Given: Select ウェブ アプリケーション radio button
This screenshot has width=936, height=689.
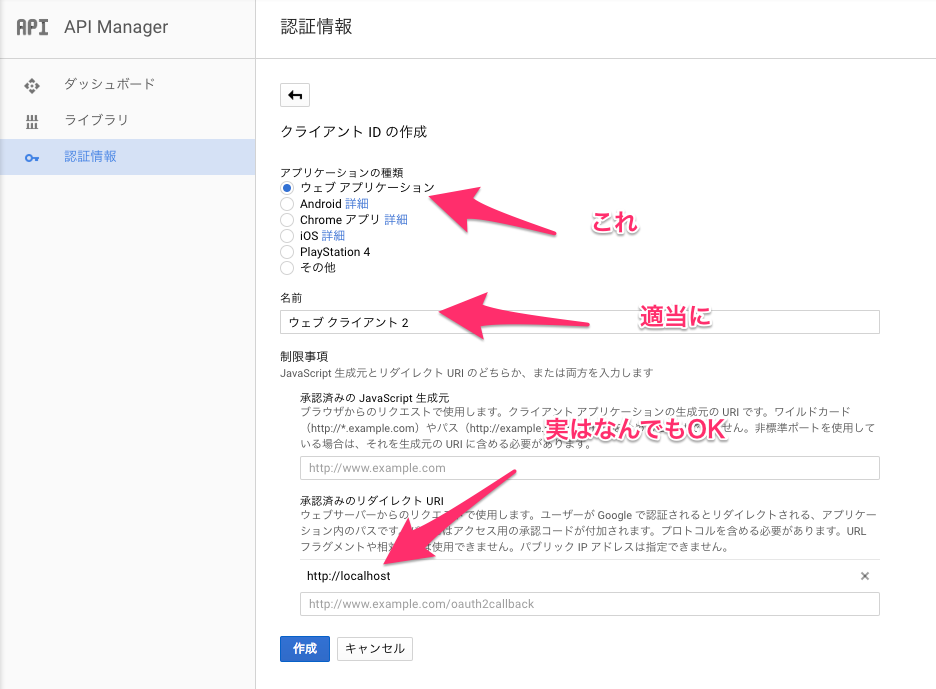Looking at the screenshot, I should point(287,187).
